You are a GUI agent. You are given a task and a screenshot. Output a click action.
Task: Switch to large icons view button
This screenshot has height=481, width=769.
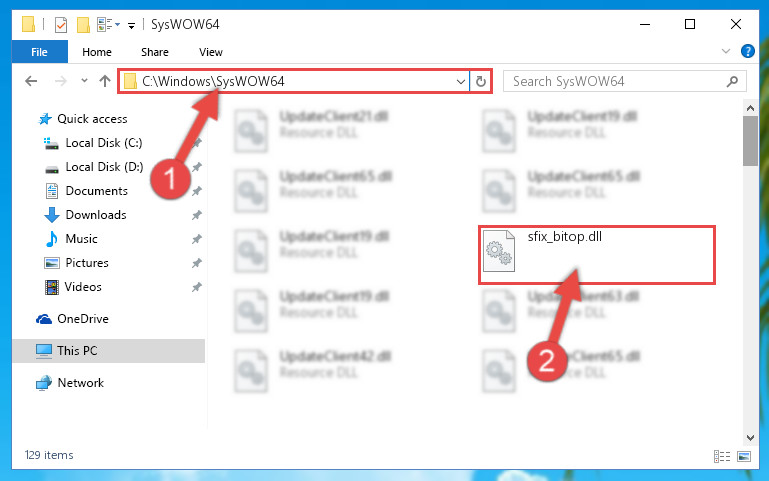pyautogui.click(x=743, y=456)
